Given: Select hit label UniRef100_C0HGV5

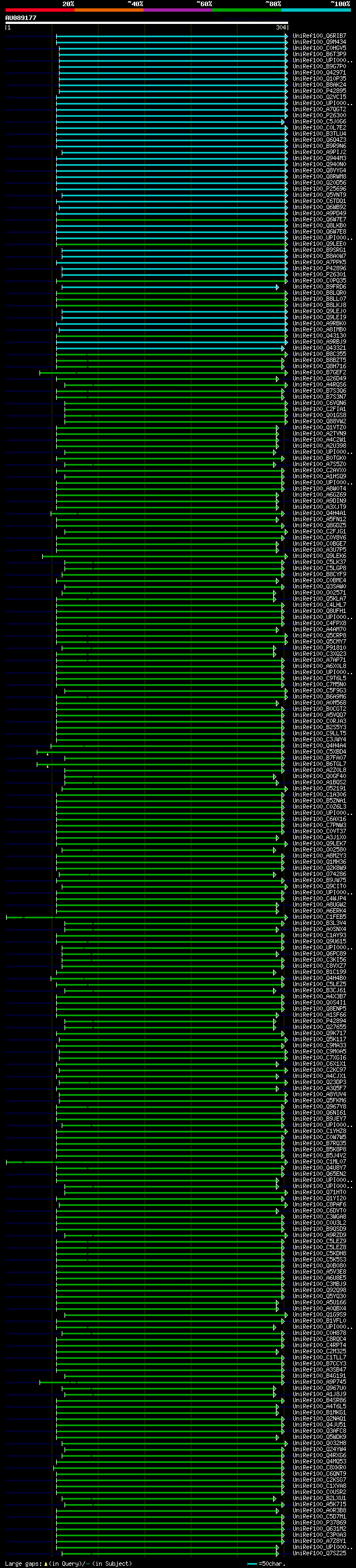Looking at the screenshot, I should (319, 48).
